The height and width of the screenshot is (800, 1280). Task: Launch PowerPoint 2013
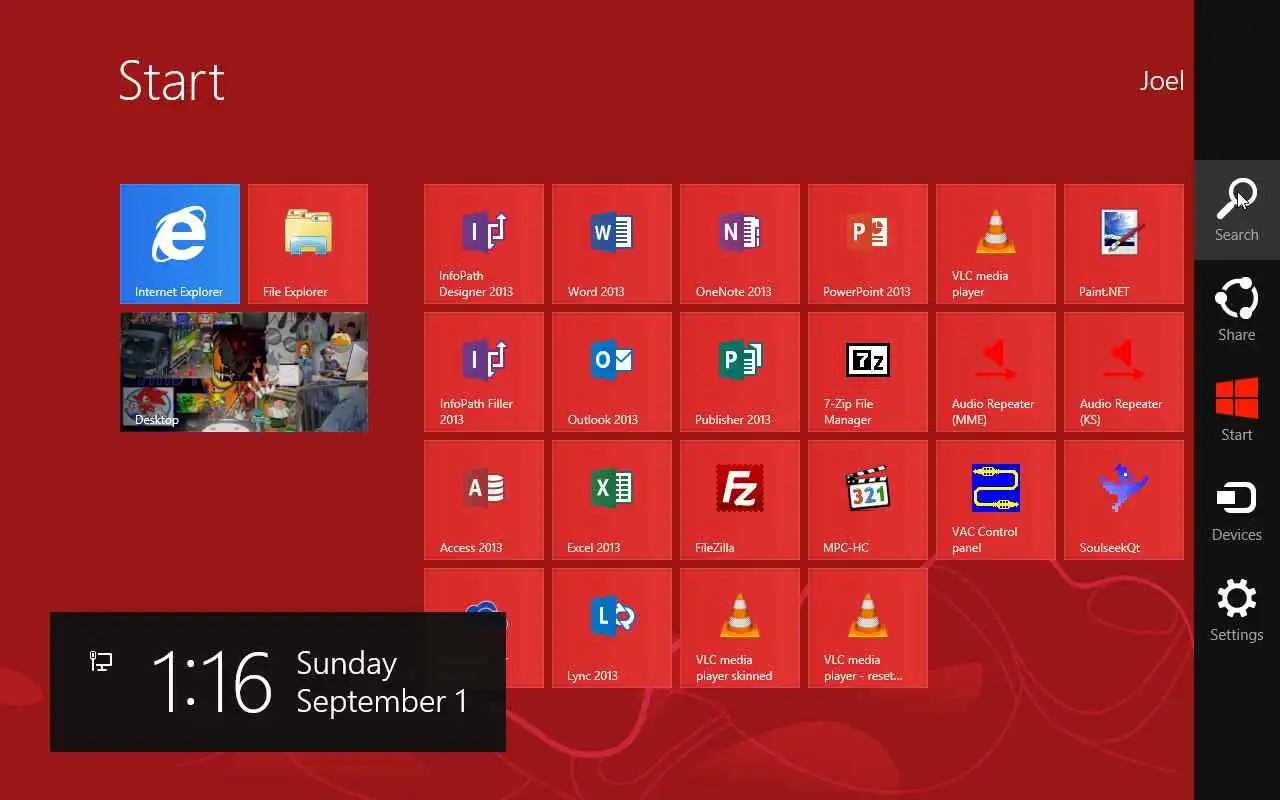point(868,244)
